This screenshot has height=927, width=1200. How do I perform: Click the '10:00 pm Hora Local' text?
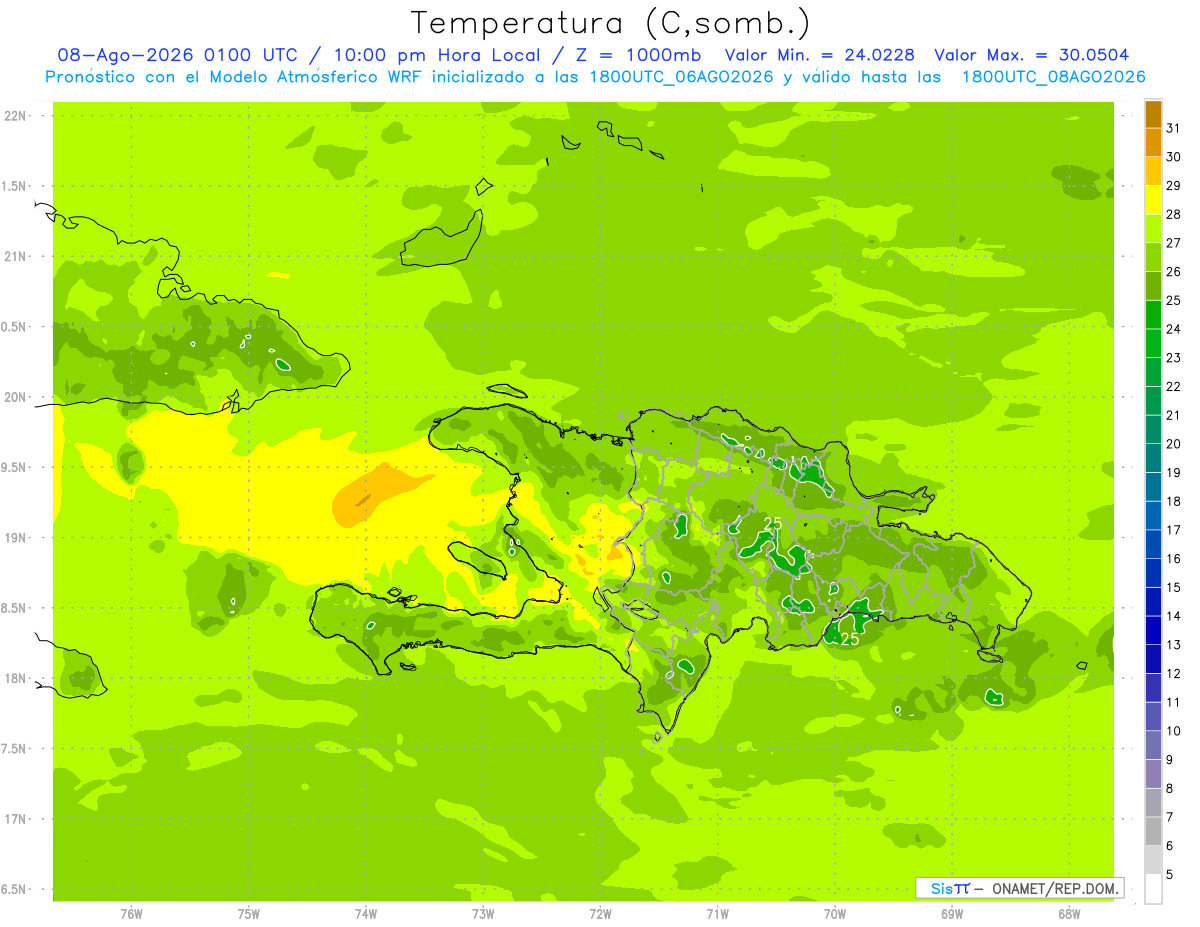click(436, 55)
